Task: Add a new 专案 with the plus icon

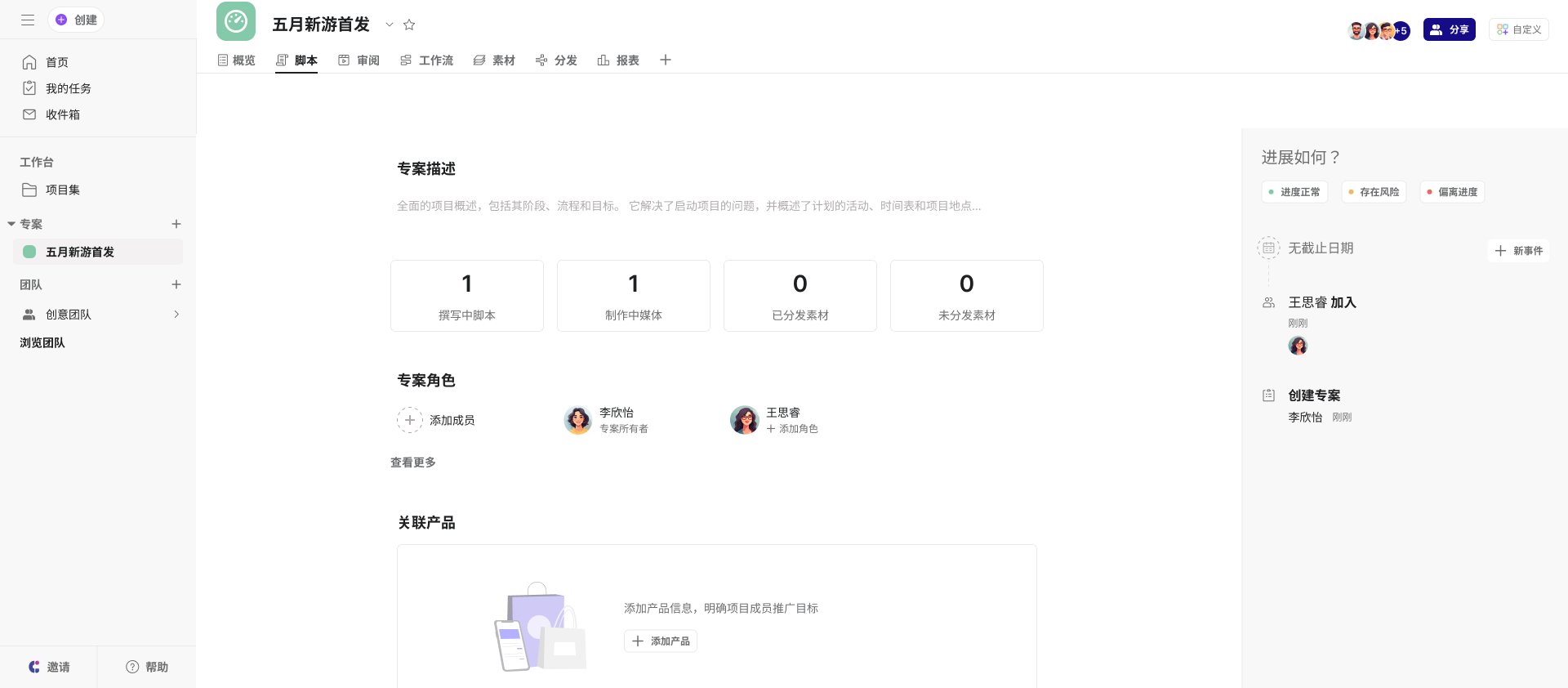Action: tap(176, 224)
